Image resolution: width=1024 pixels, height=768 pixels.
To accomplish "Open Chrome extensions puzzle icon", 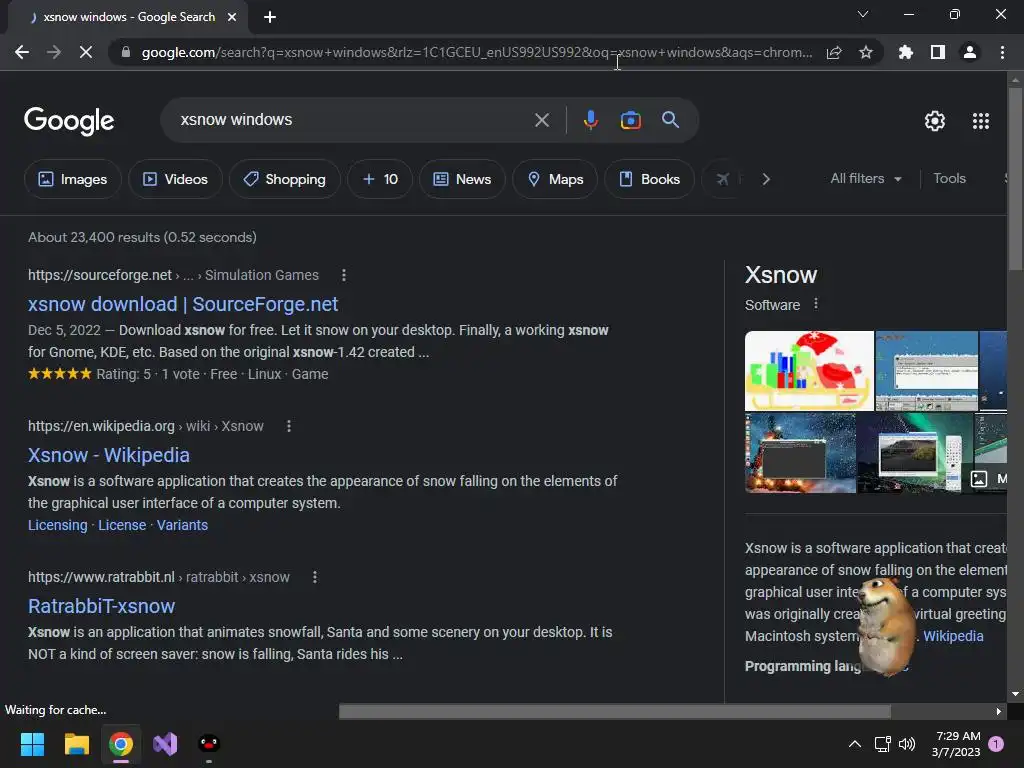I will click(x=905, y=52).
